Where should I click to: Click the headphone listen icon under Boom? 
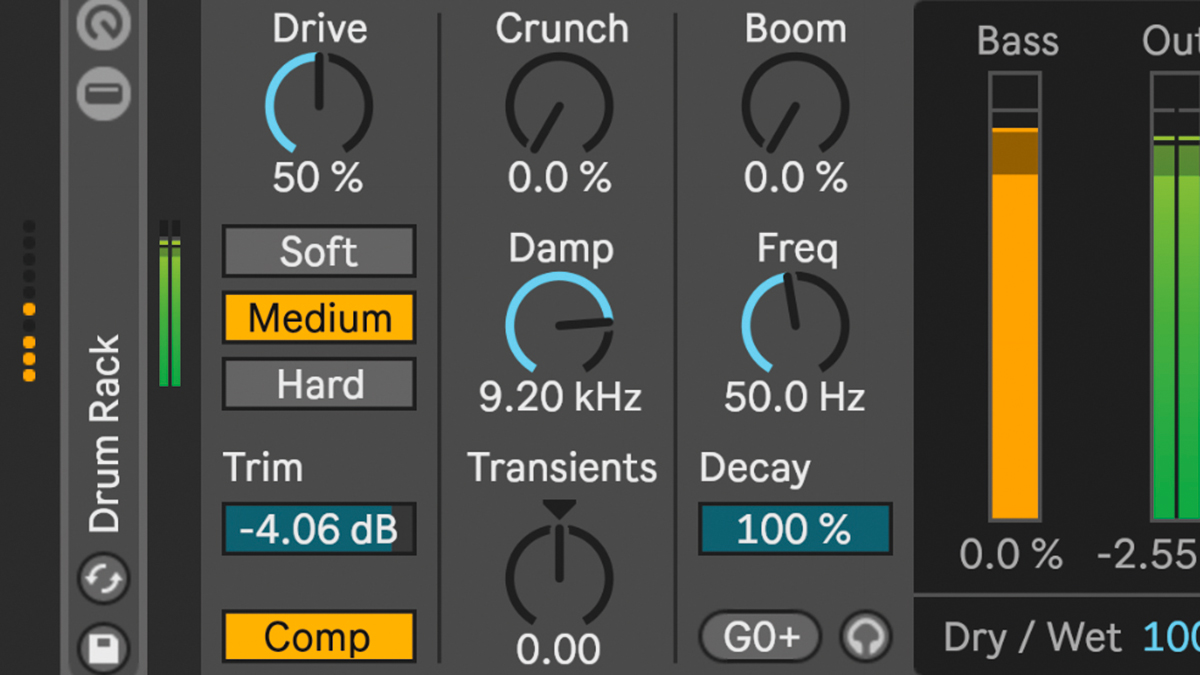click(x=866, y=637)
